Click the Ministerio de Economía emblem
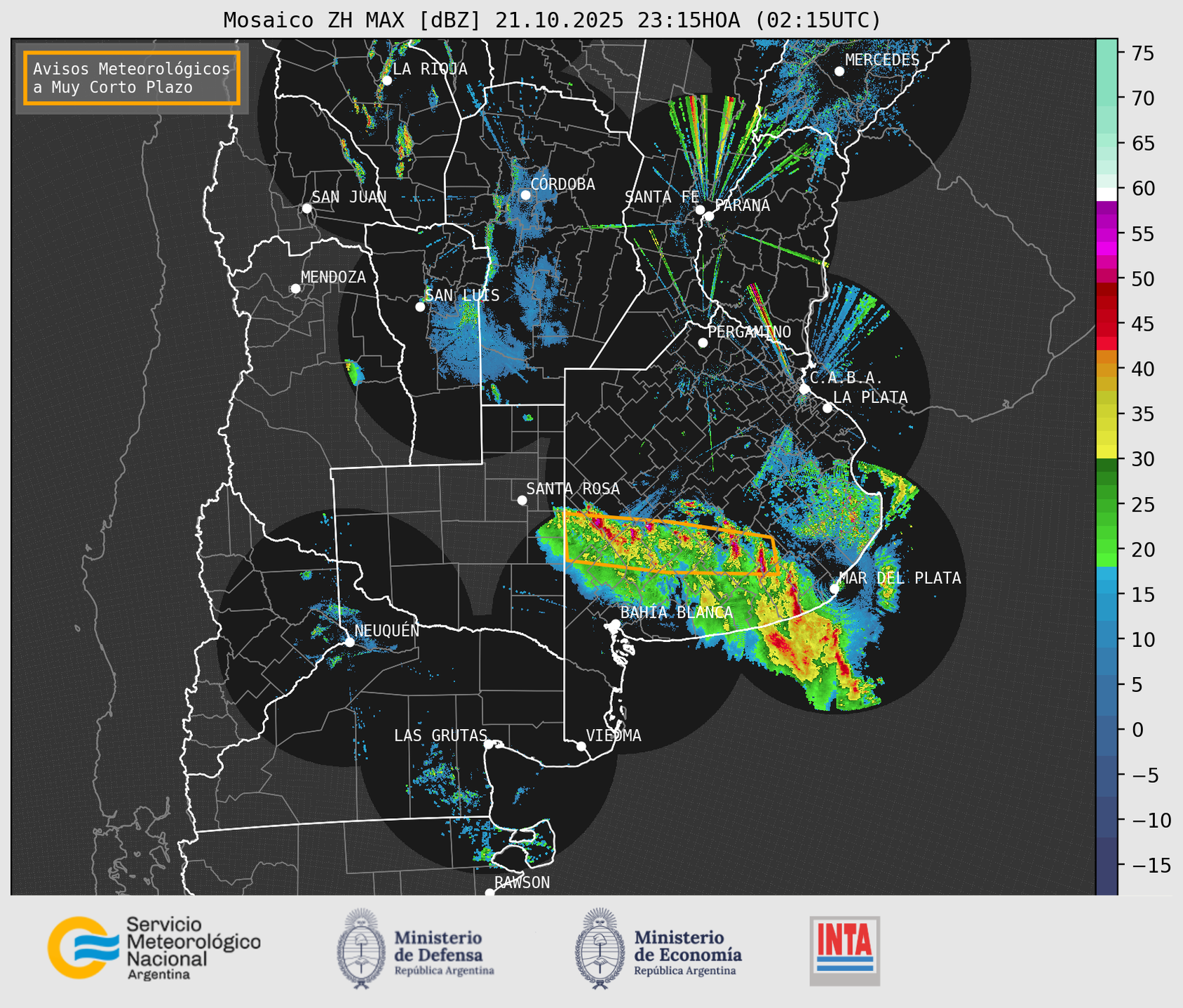 coord(599,948)
